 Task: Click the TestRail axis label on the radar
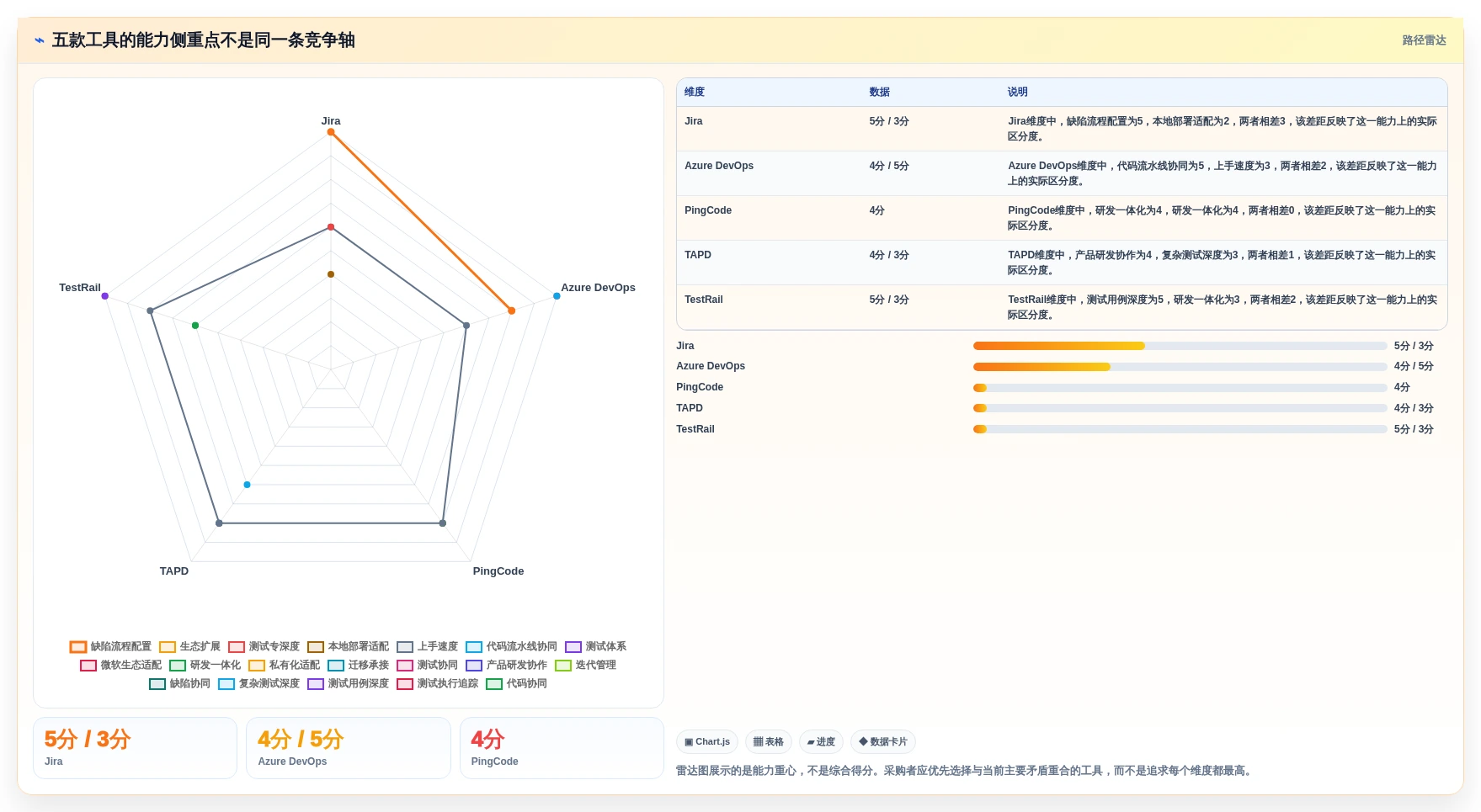80,288
